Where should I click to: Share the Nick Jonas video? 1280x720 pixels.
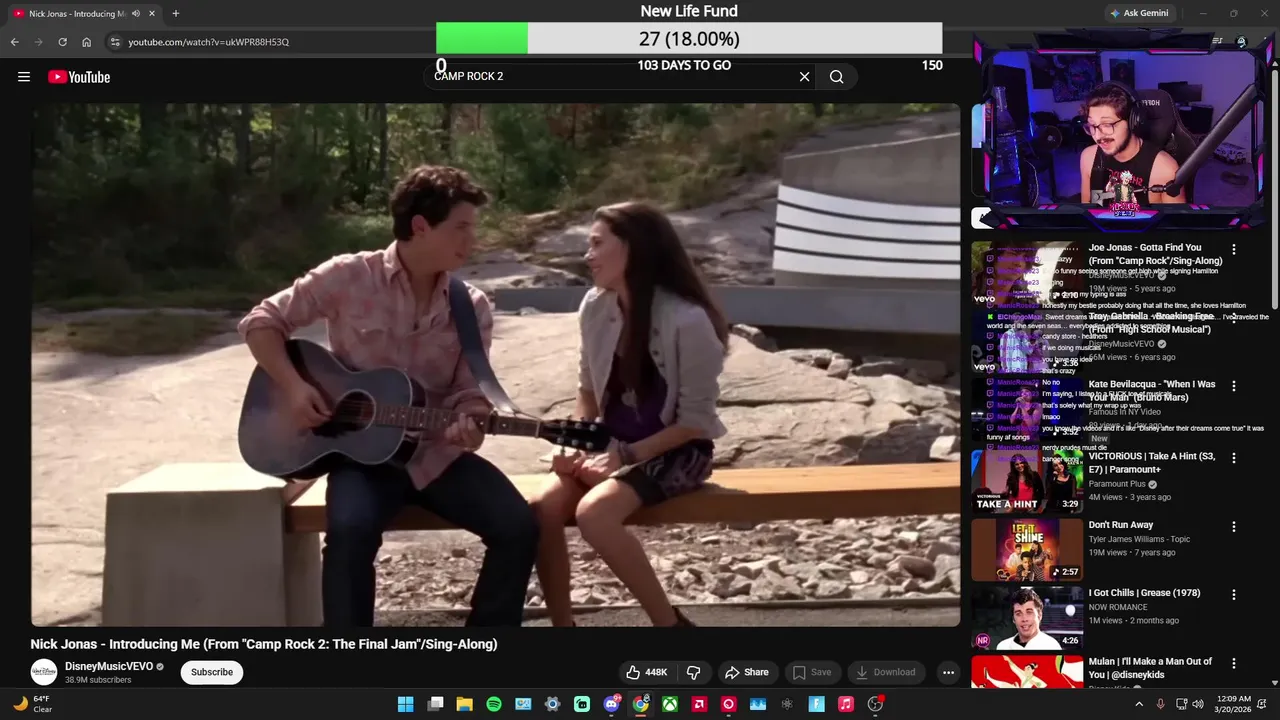click(747, 672)
